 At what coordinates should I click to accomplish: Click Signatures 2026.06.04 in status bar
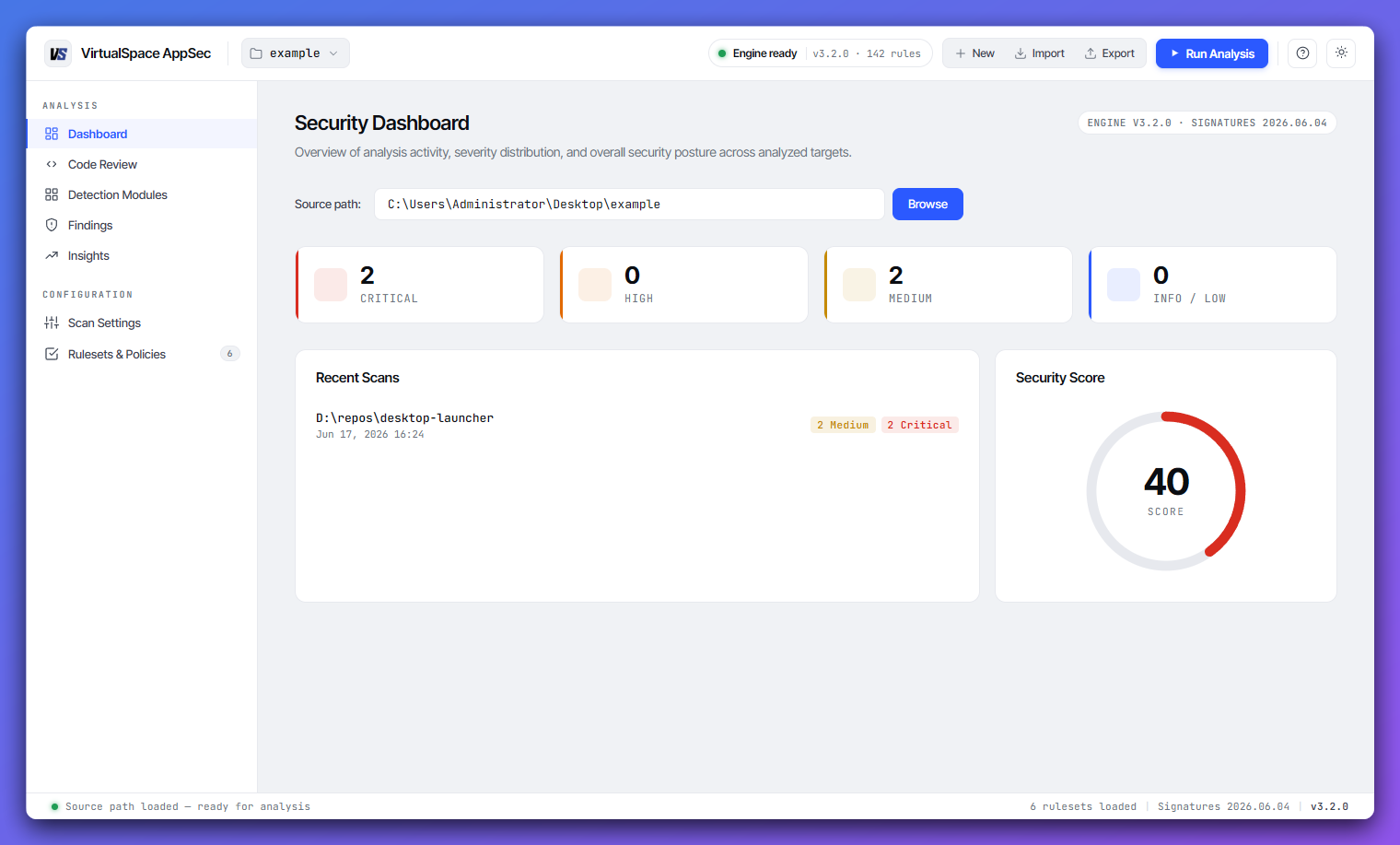pos(1223,806)
